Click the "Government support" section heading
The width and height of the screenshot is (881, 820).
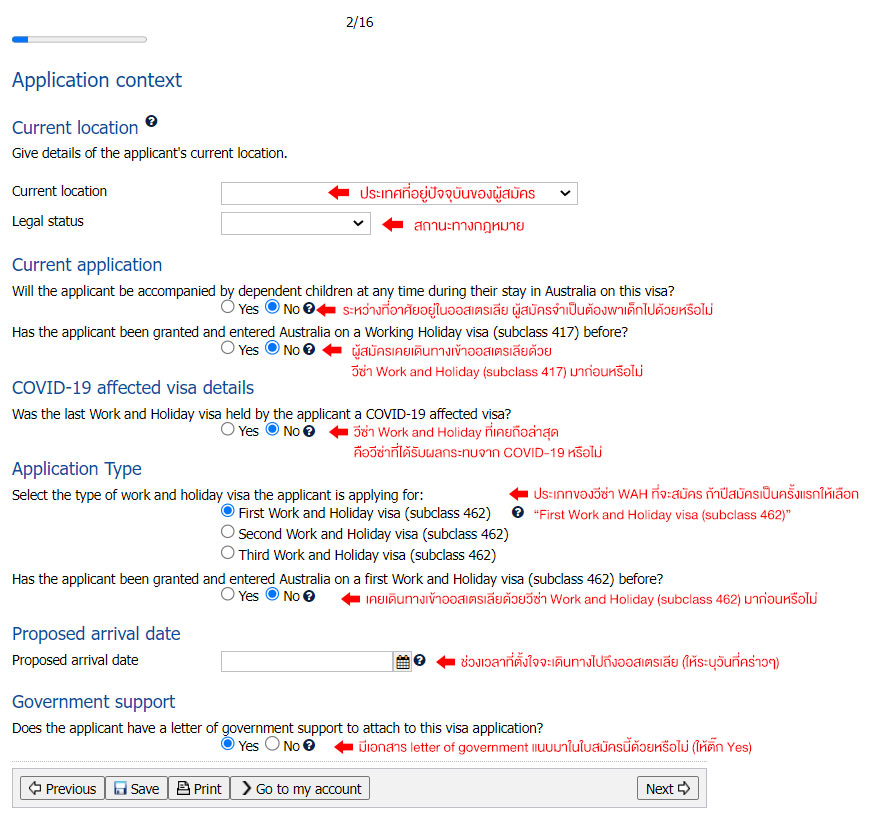pos(93,702)
